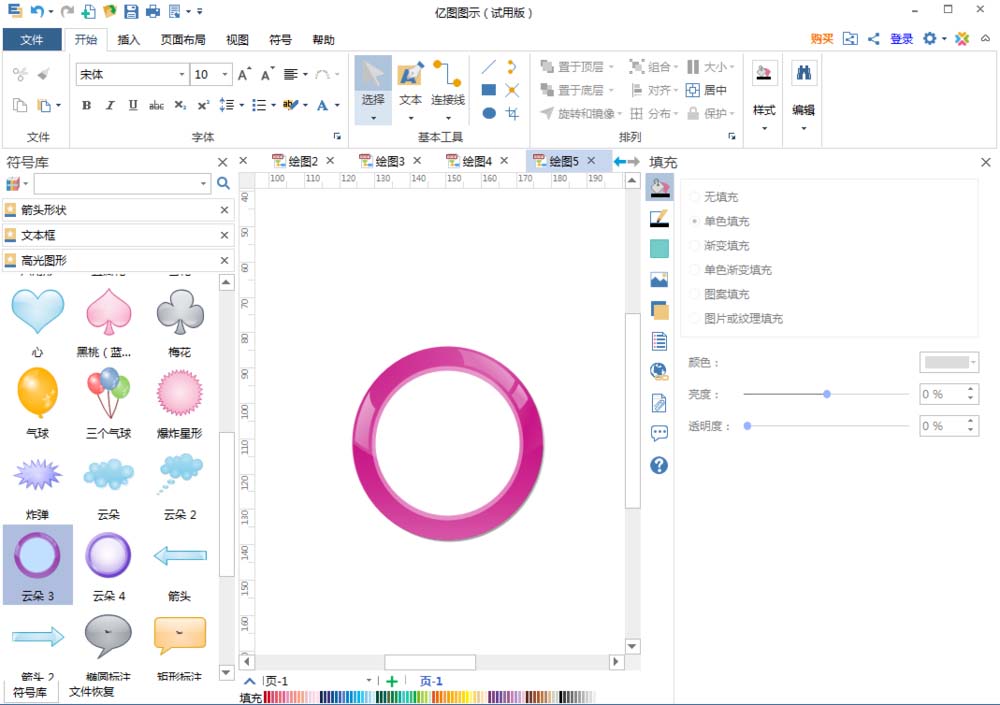The image size is (1000, 705).
Task: Click the Save icon in quick access bar
Action: (x=131, y=11)
